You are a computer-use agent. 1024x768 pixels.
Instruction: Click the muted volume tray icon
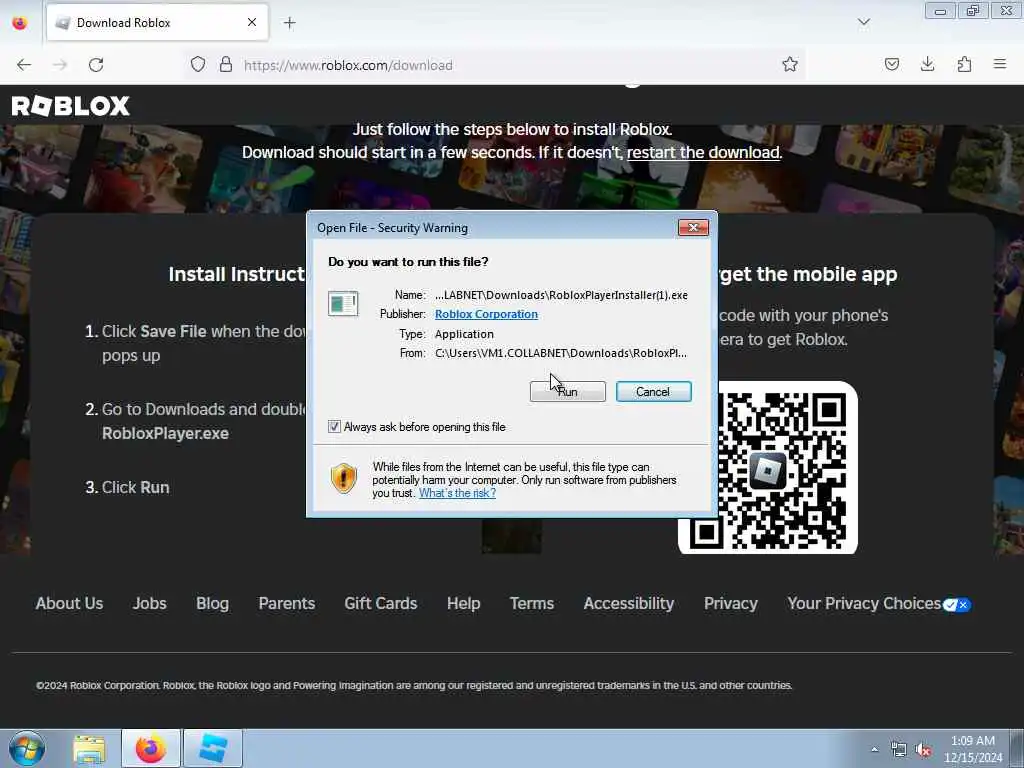923,750
